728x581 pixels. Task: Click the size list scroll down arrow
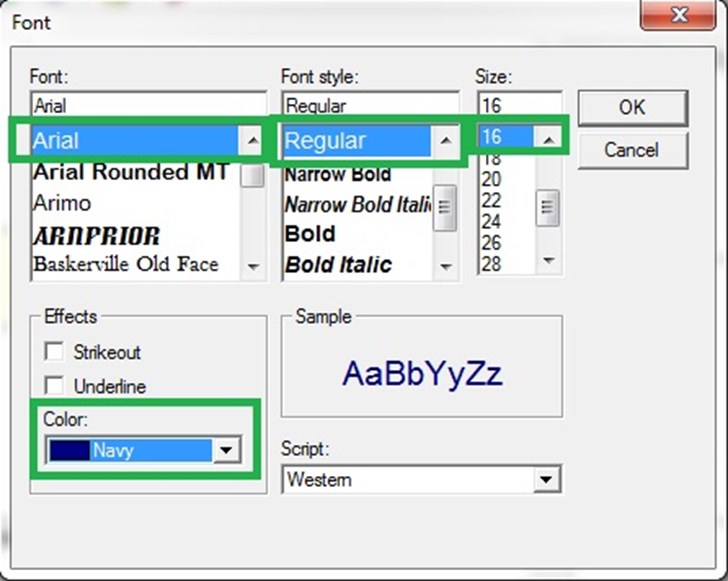(x=549, y=261)
